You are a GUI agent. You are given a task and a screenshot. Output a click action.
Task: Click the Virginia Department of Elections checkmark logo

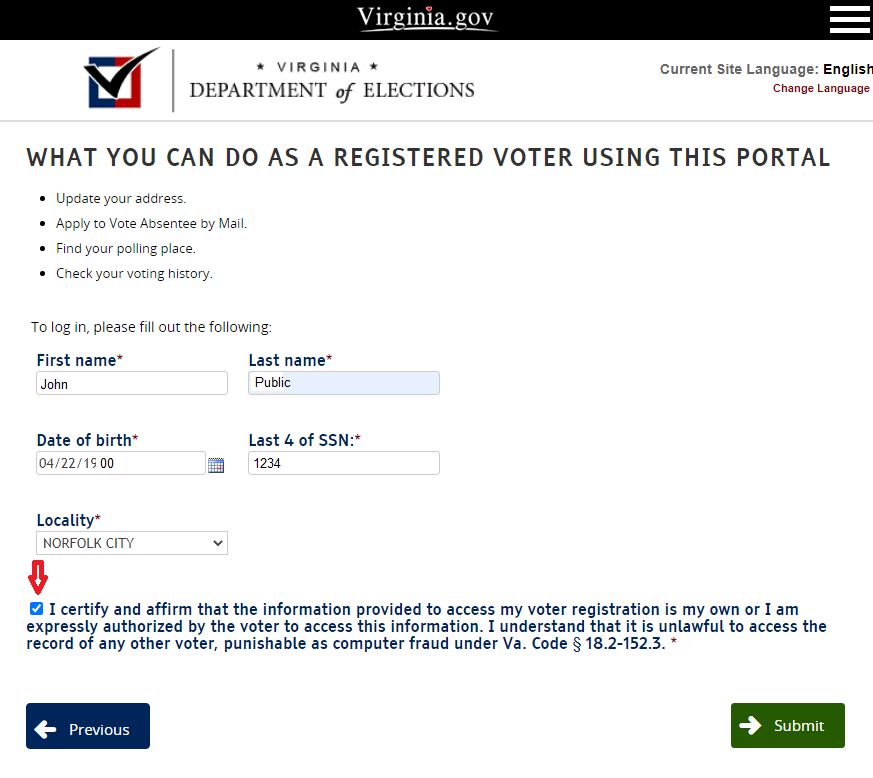[x=122, y=79]
